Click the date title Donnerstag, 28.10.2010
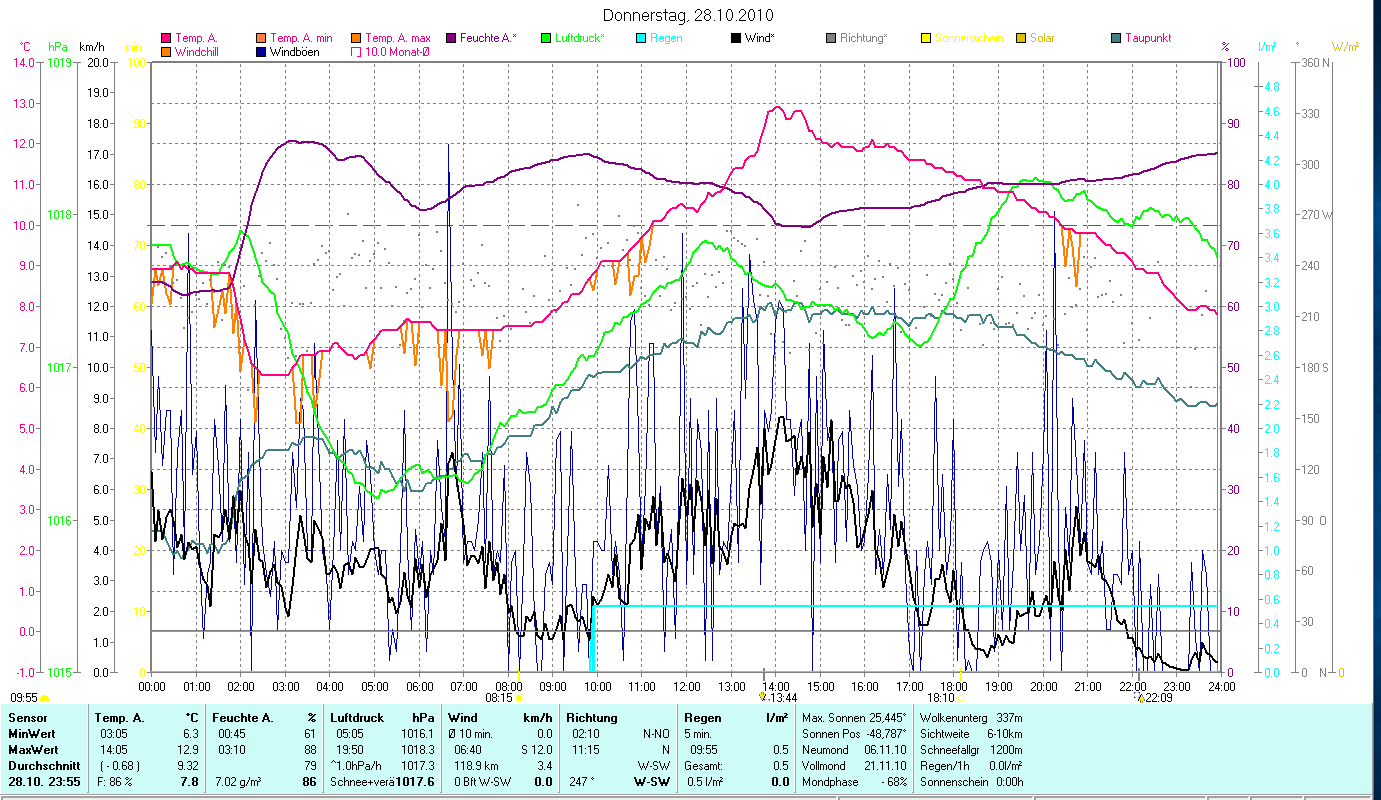The width and height of the screenshot is (1381, 800). [689, 16]
